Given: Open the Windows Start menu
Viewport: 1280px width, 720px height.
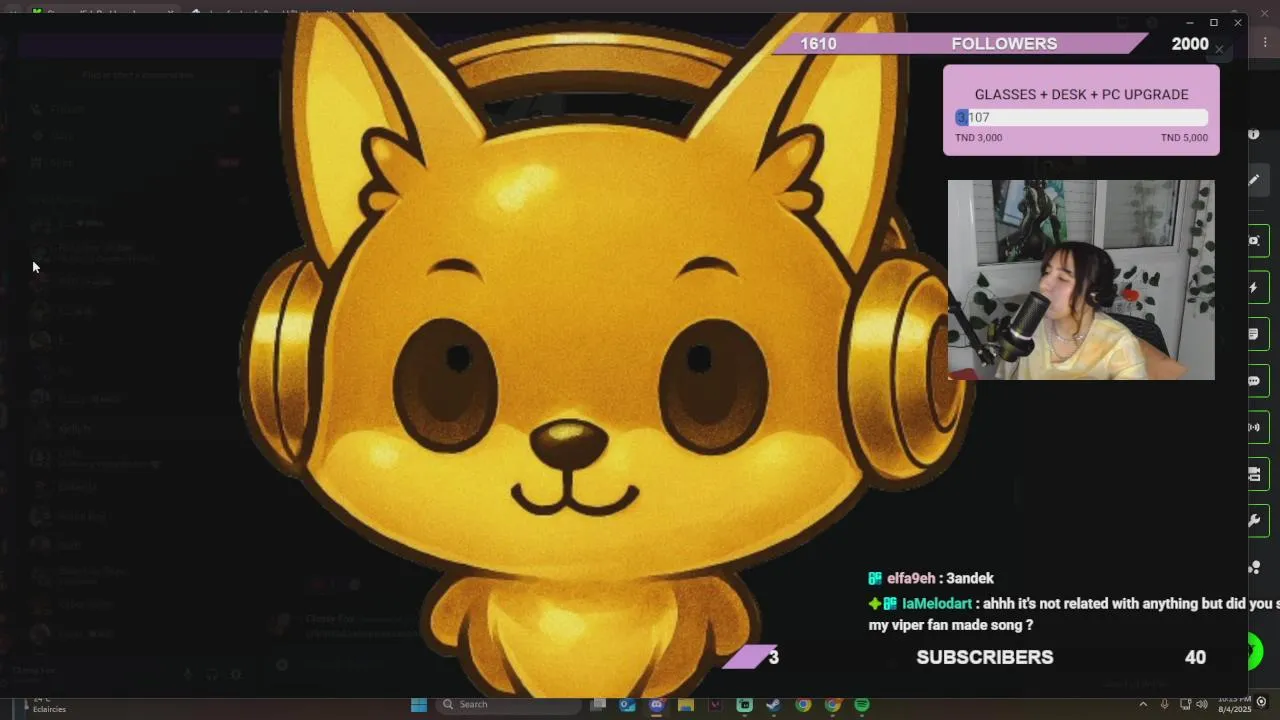Looking at the screenshot, I should 419,705.
